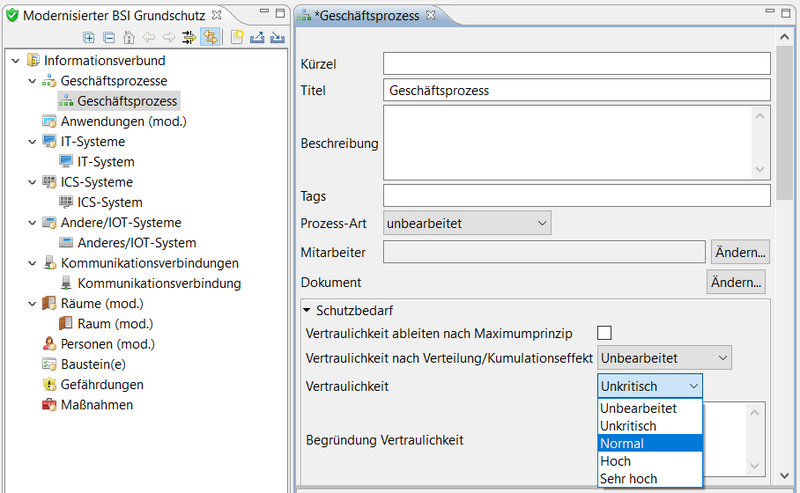800x493 pixels.
Task: Click the filter icon with yellow arrow
Action: tap(189, 37)
